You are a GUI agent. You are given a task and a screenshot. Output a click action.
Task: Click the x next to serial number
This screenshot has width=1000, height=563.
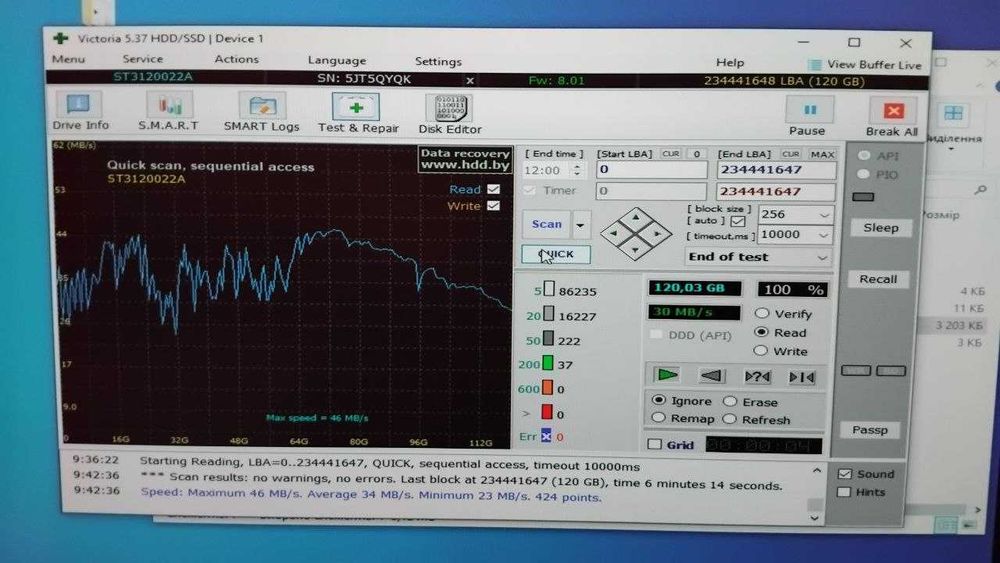click(470, 80)
